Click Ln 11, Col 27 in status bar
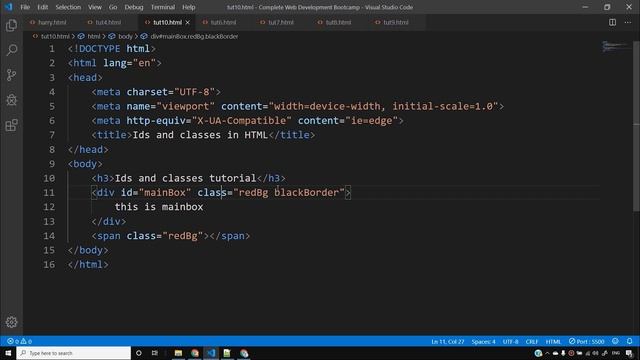640x360 pixels. pos(448,341)
